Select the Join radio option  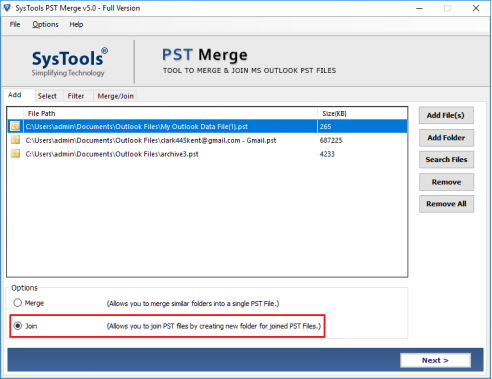click(18, 326)
